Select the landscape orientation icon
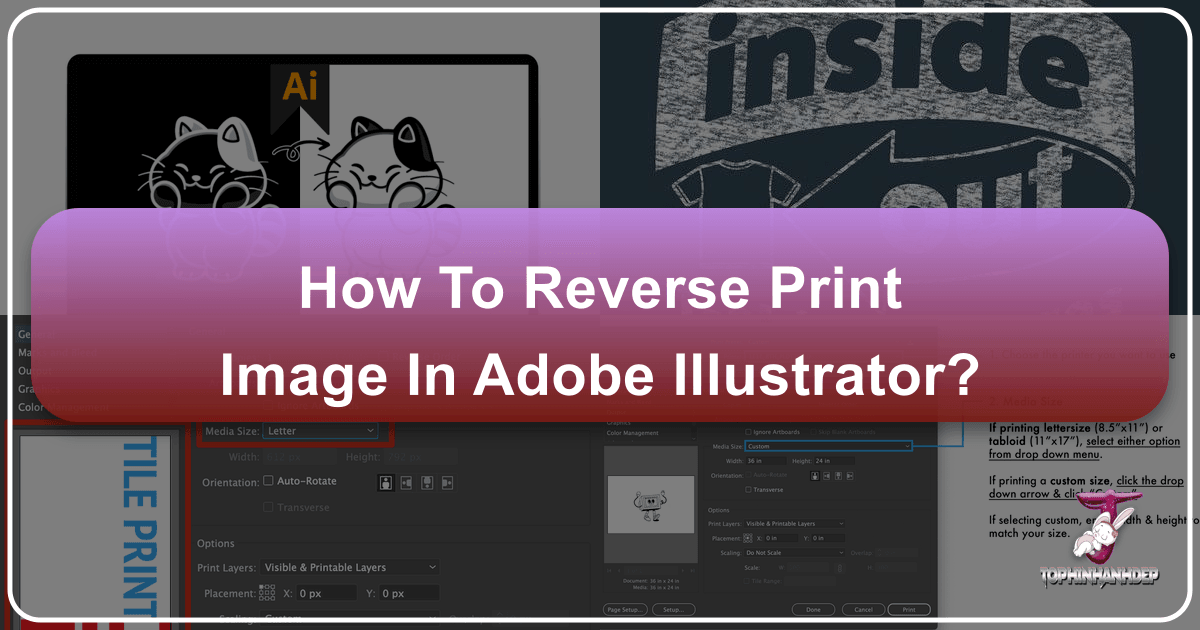This screenshot has height=630, width=1200. [x=406, y=483]
